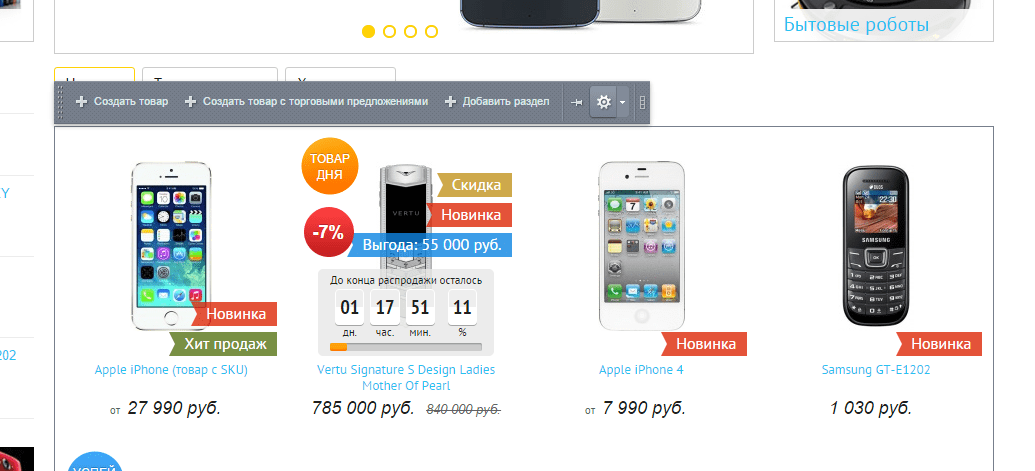The height and width of the screenshot is (471, 1035).
Task: Switch to the third partially hidden tab
Action: [340, 74]
